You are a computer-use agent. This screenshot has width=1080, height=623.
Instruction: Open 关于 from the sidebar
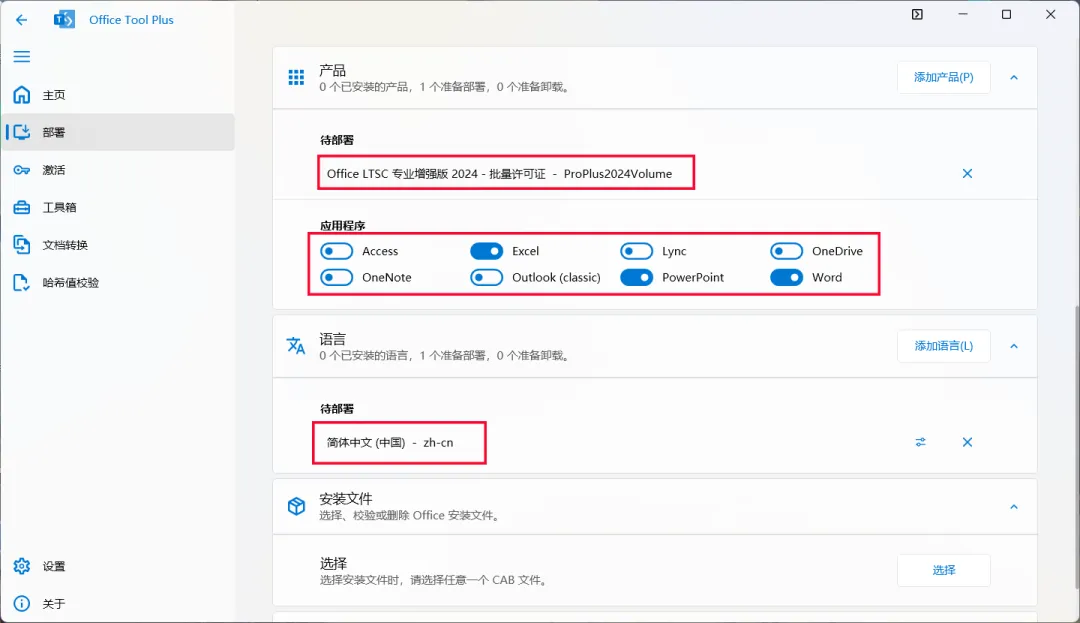pos(118,604)
